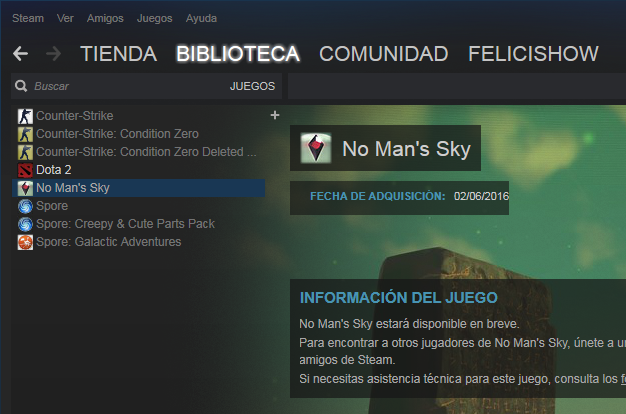Click the back navigation arrow
The width and height of the screenshot is (626, 414).
click(20, 53)
